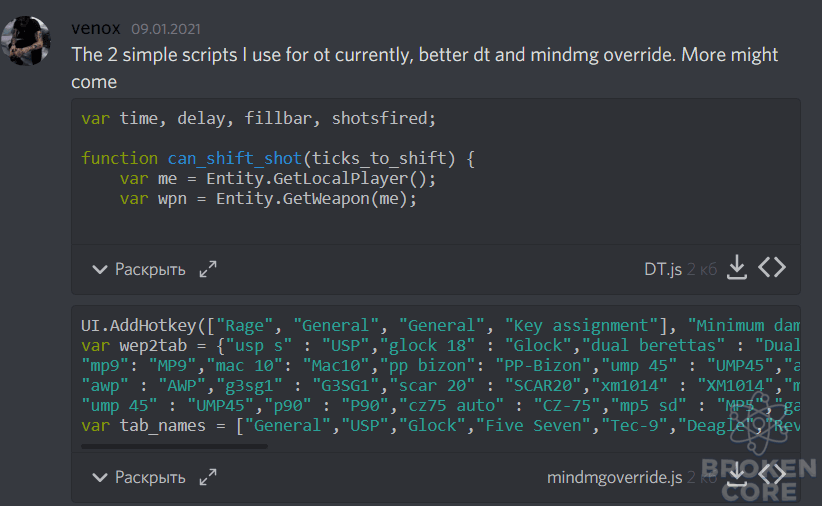Open venox's profile avatar
This screenshot has width=822, height=506.
pyautogui.click(x=26, y=40)
